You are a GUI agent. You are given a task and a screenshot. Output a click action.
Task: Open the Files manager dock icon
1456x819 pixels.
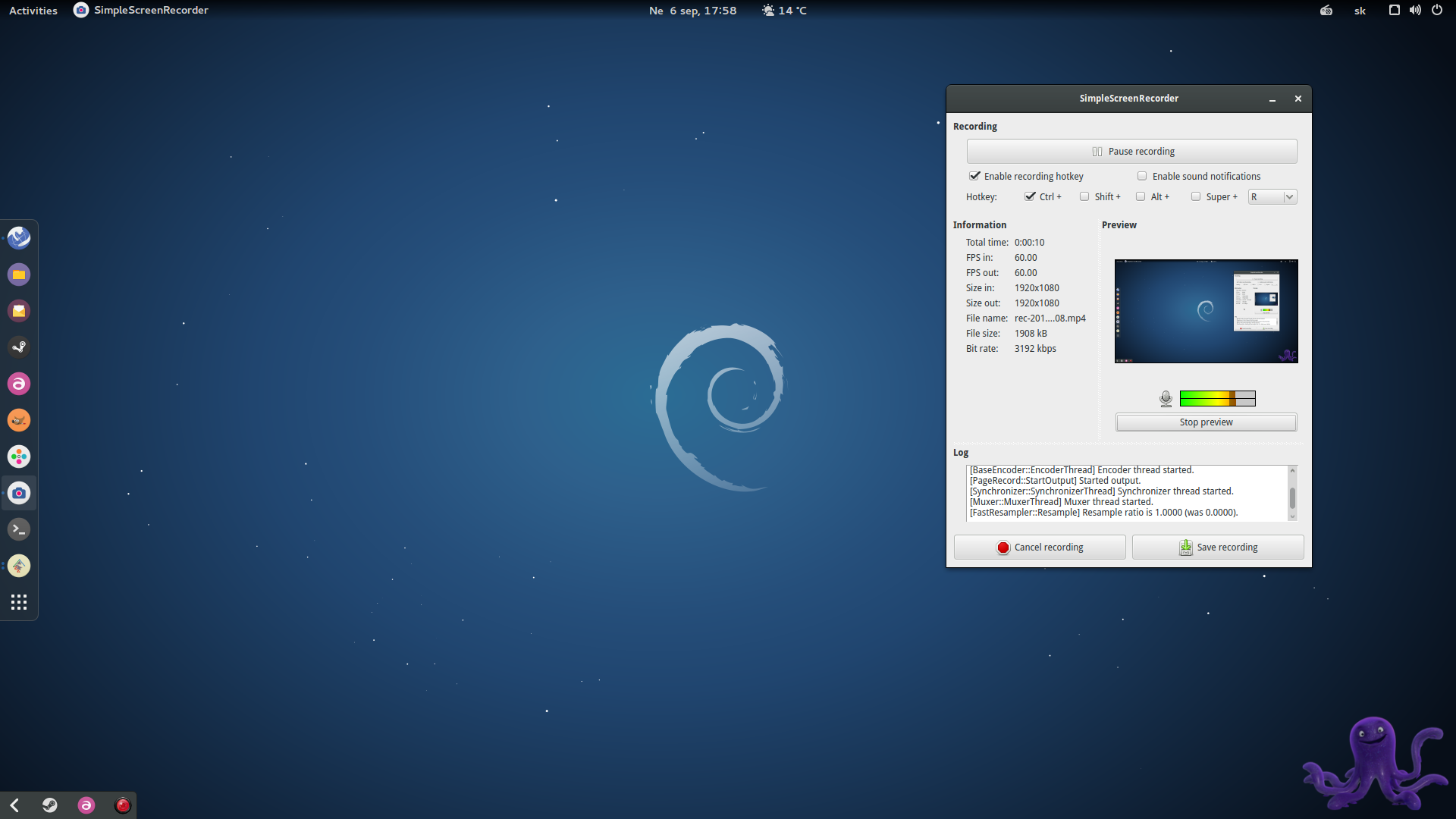point(19,275)
